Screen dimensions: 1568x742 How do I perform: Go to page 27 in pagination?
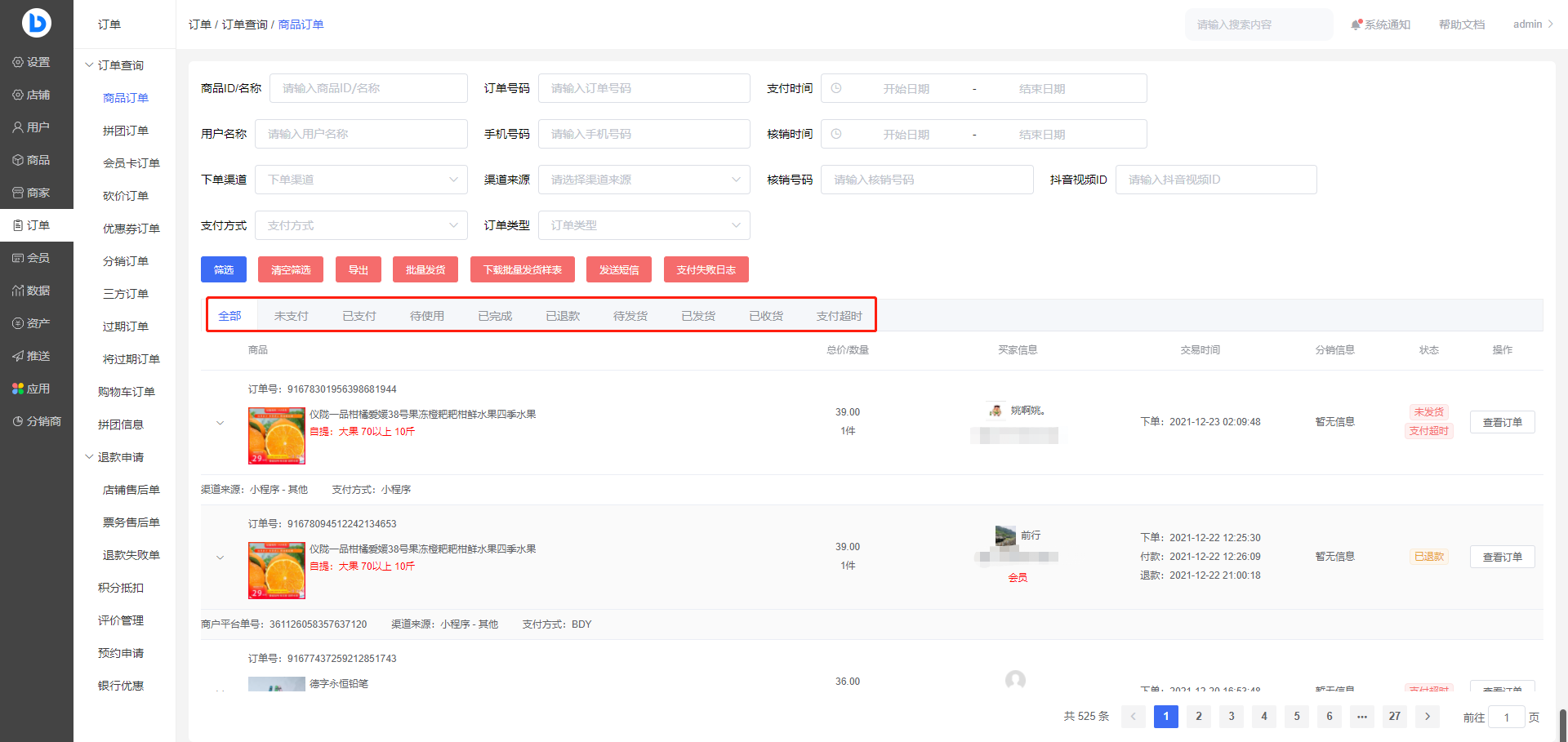[1394, 716]
